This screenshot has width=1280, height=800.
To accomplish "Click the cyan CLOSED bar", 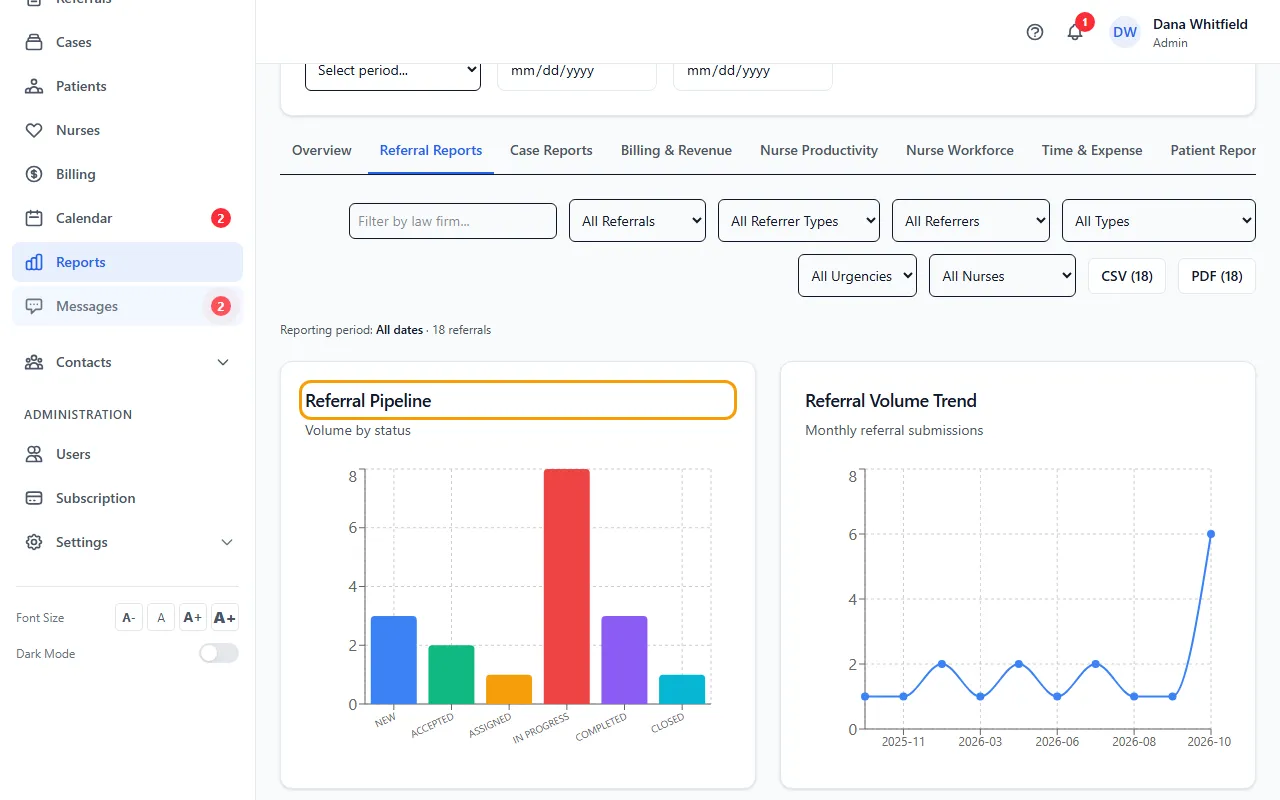I will (x=682, y=690).
